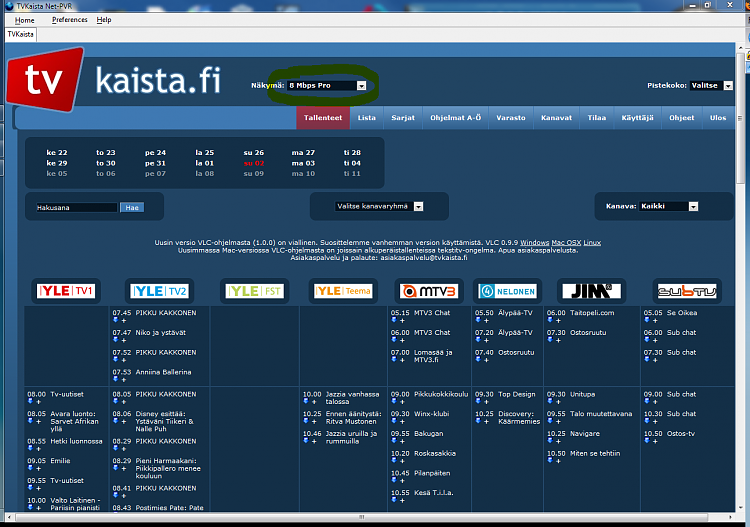Click plus icon under 10.50 Ostos-tv
Screen dimensions: 750x527
[x=655, y=441]
